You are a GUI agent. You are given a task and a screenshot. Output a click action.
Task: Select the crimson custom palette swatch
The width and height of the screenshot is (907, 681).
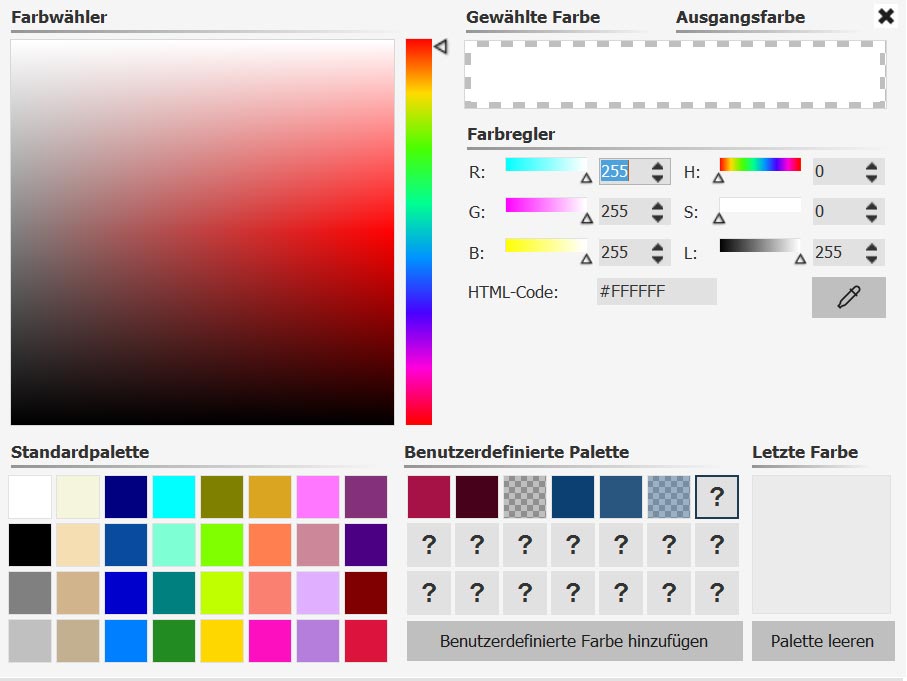point(429,497)
